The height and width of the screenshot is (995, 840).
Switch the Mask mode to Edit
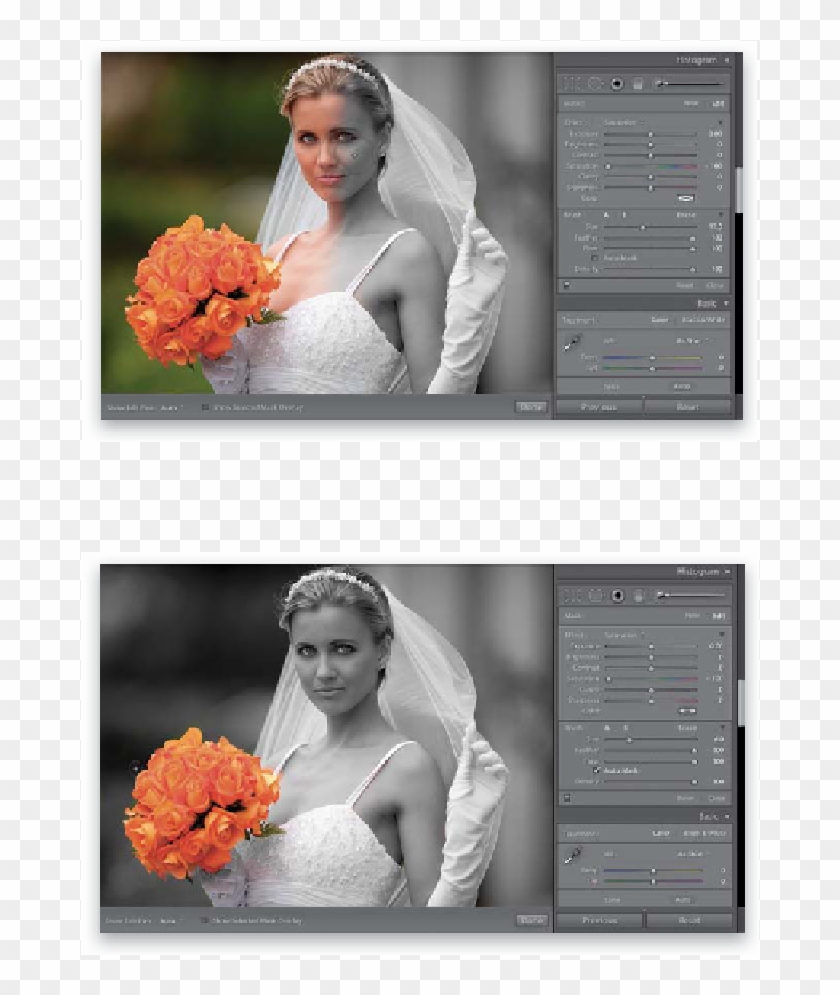pos(719,616)
